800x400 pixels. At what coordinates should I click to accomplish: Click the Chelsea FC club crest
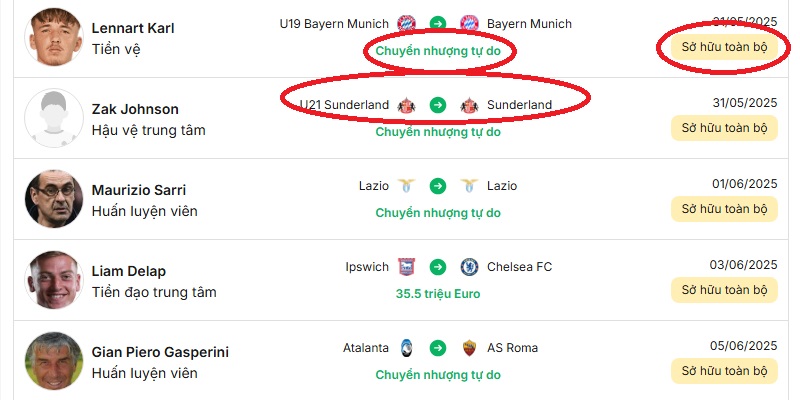(x=469, y=267)
